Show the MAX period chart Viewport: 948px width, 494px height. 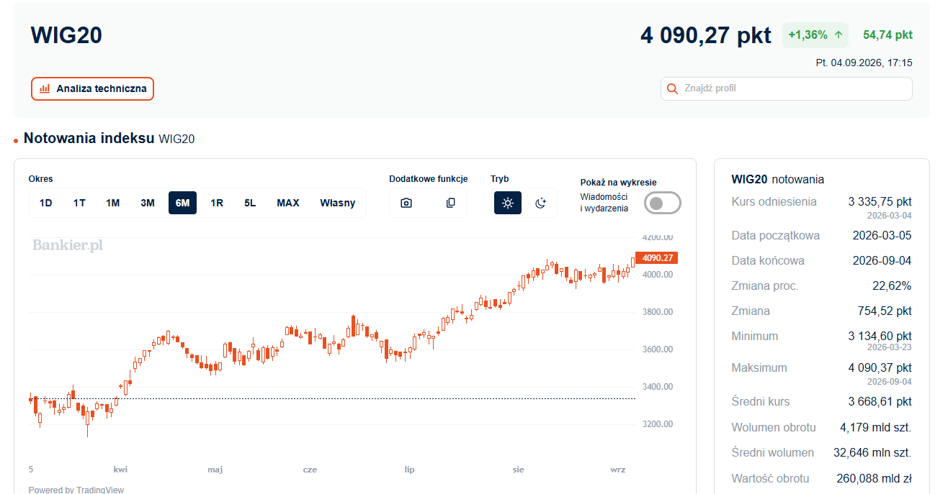coord(288,203)
